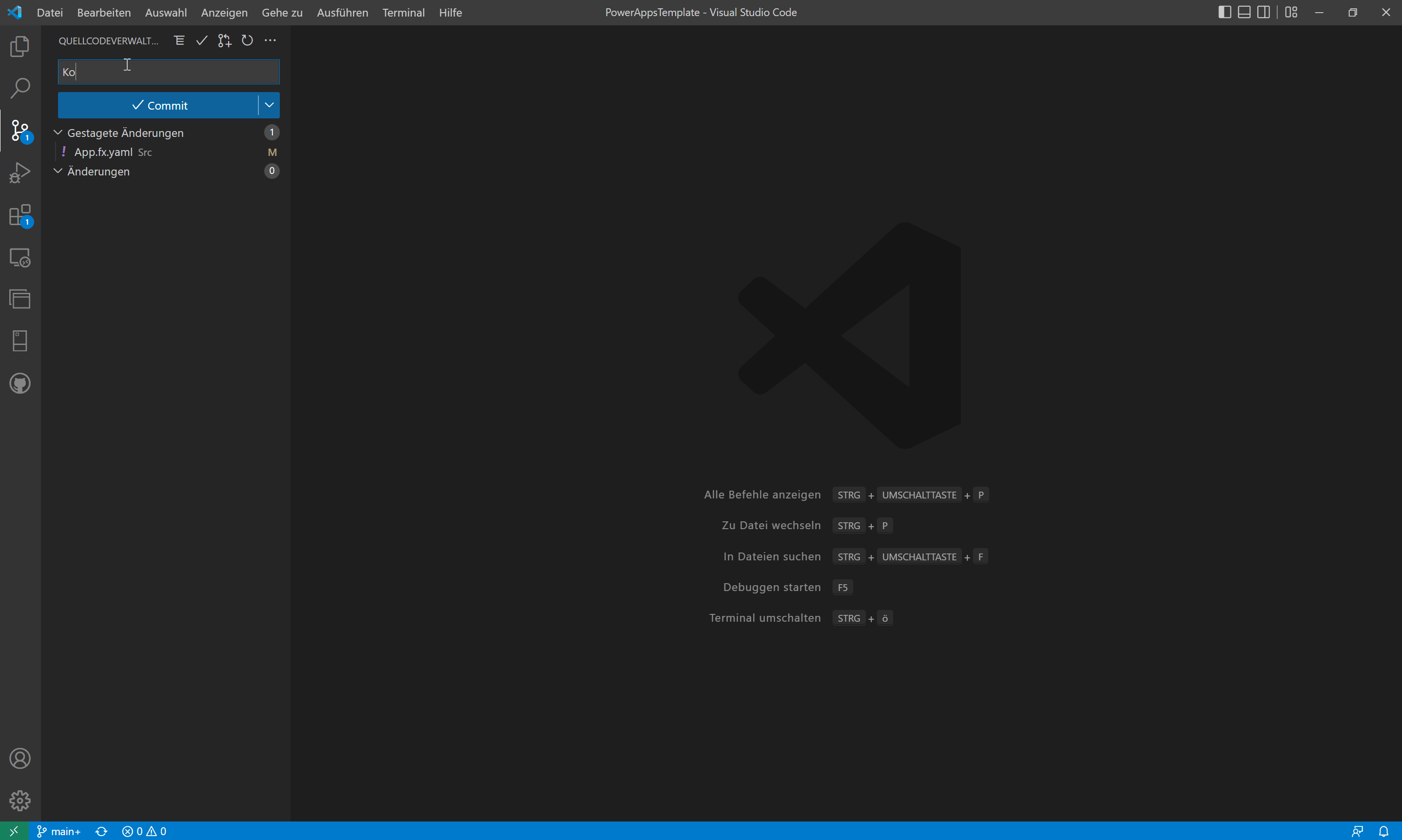Toggle view as tree icon in header
Viewport: 1402px width, 840px height.
click(179, 40)
